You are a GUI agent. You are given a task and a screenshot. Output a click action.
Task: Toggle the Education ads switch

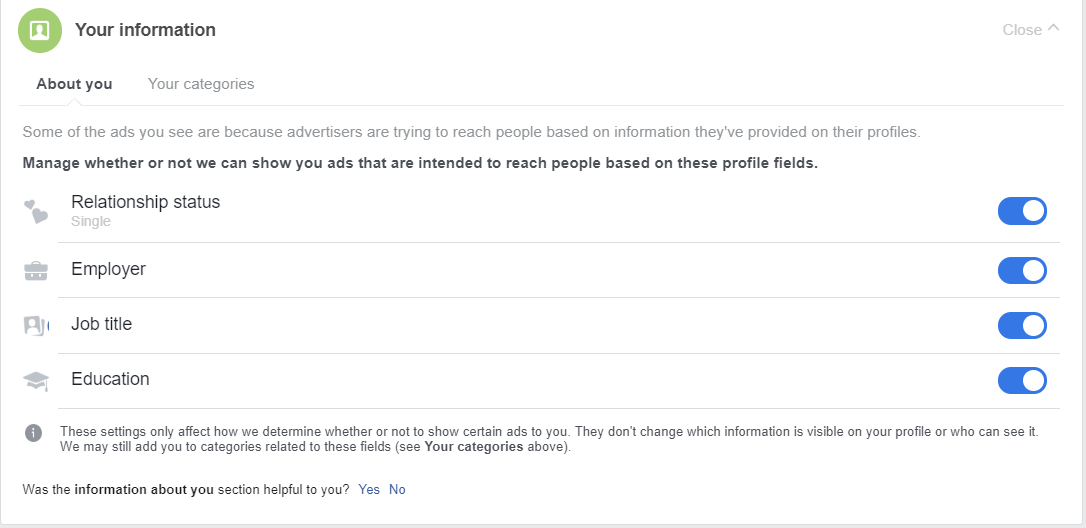point(1022,381)
